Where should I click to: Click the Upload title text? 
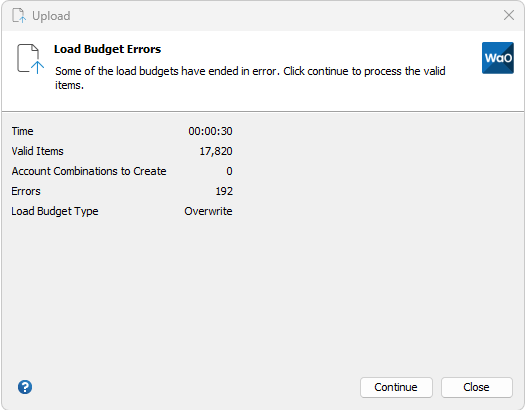(x=51, y=16)
